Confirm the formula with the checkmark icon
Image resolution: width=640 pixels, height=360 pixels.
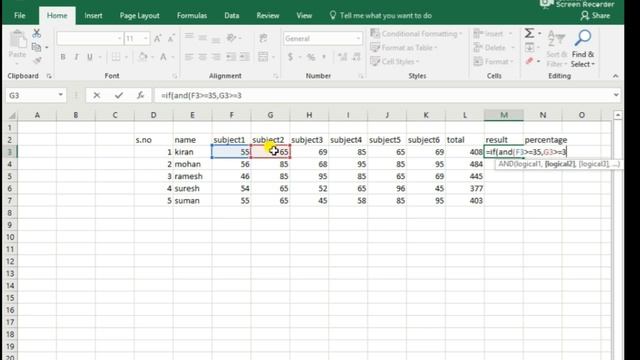(119, 95)
